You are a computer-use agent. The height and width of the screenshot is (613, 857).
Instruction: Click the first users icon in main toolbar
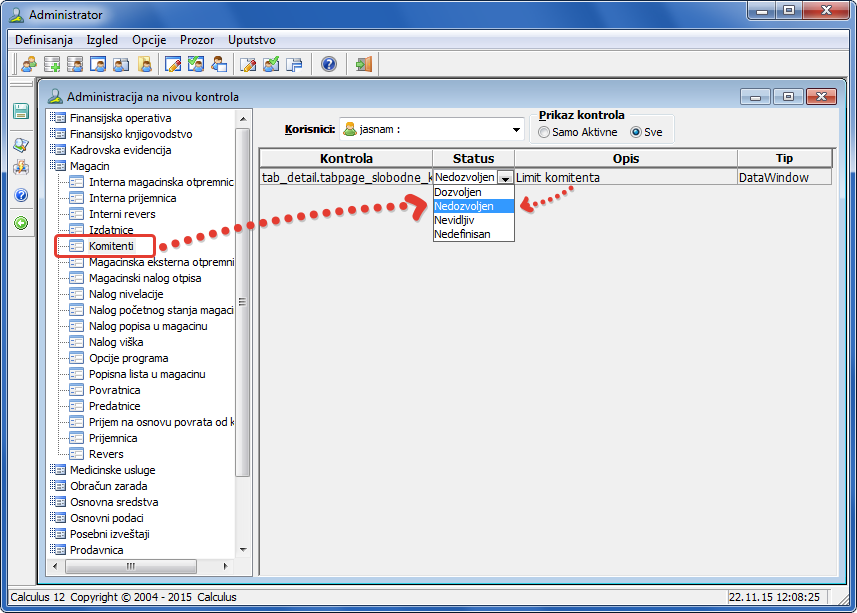coord(29,65)
